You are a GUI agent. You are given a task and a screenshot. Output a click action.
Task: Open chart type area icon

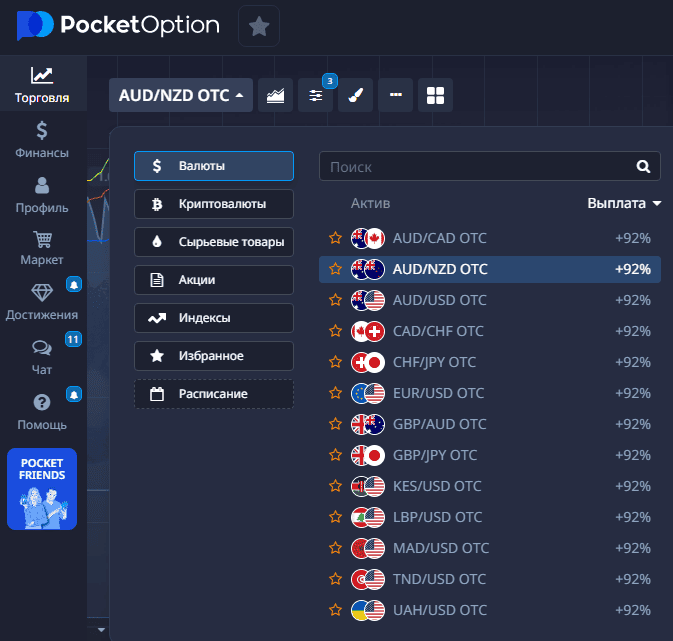tap(276, 95)
